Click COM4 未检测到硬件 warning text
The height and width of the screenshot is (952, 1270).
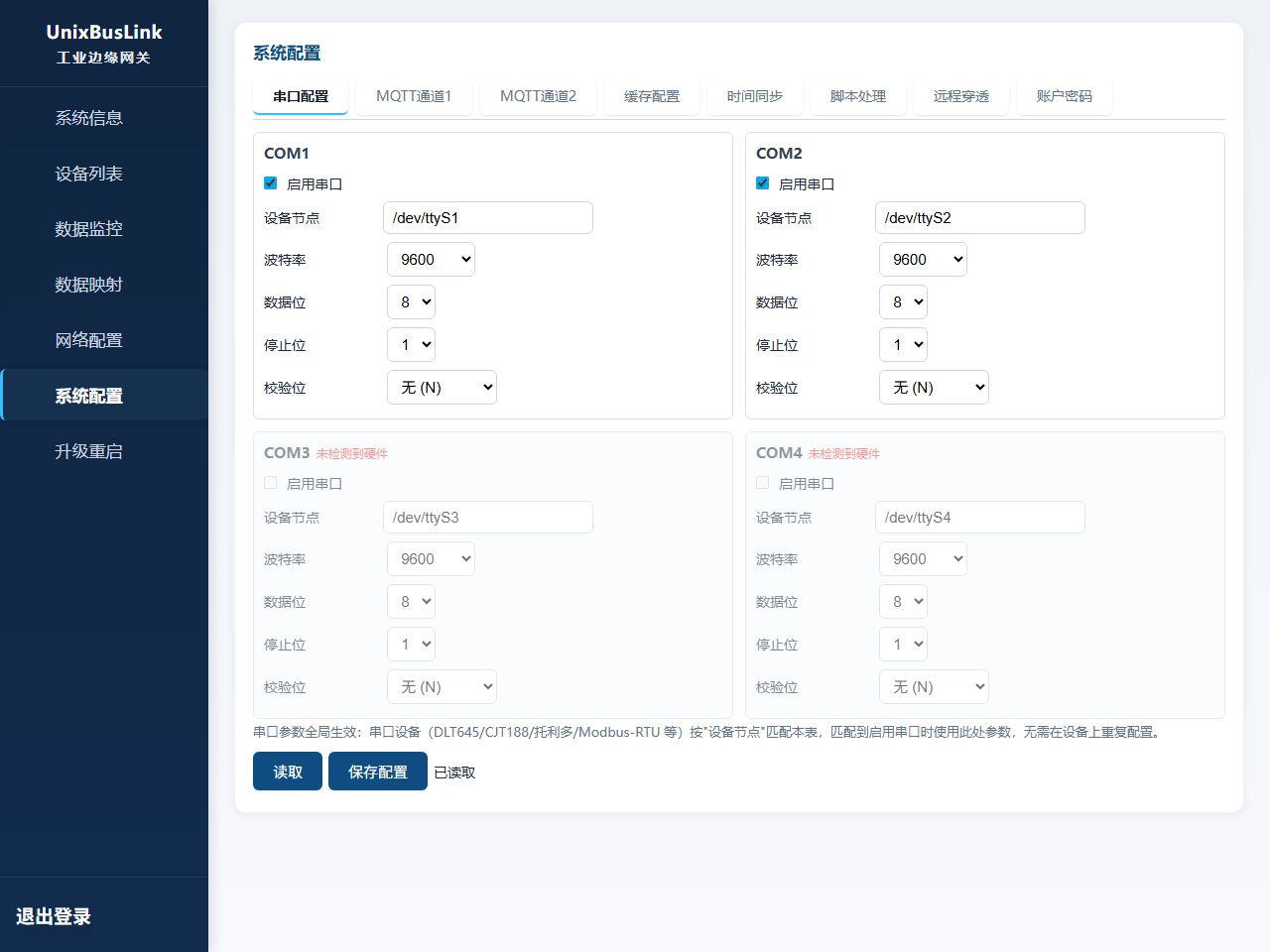[x=844, y=454]
